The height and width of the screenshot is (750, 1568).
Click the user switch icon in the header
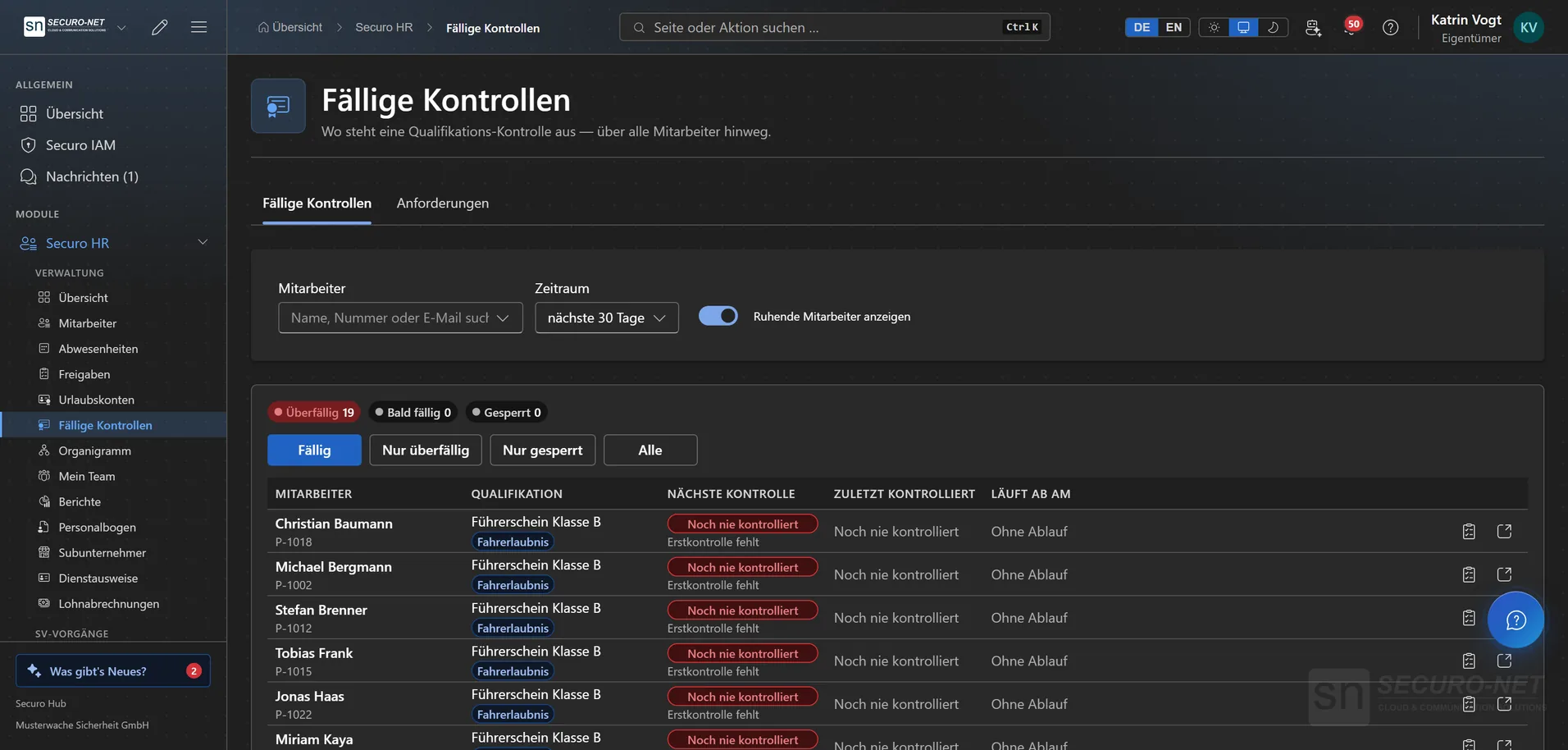1313,27
